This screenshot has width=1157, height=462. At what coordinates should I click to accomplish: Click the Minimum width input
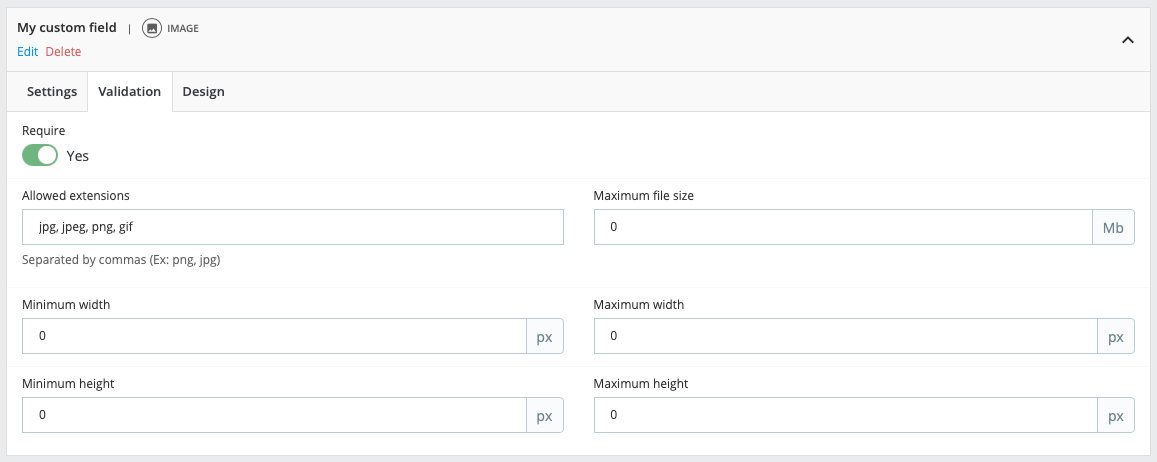click(274, 336)
